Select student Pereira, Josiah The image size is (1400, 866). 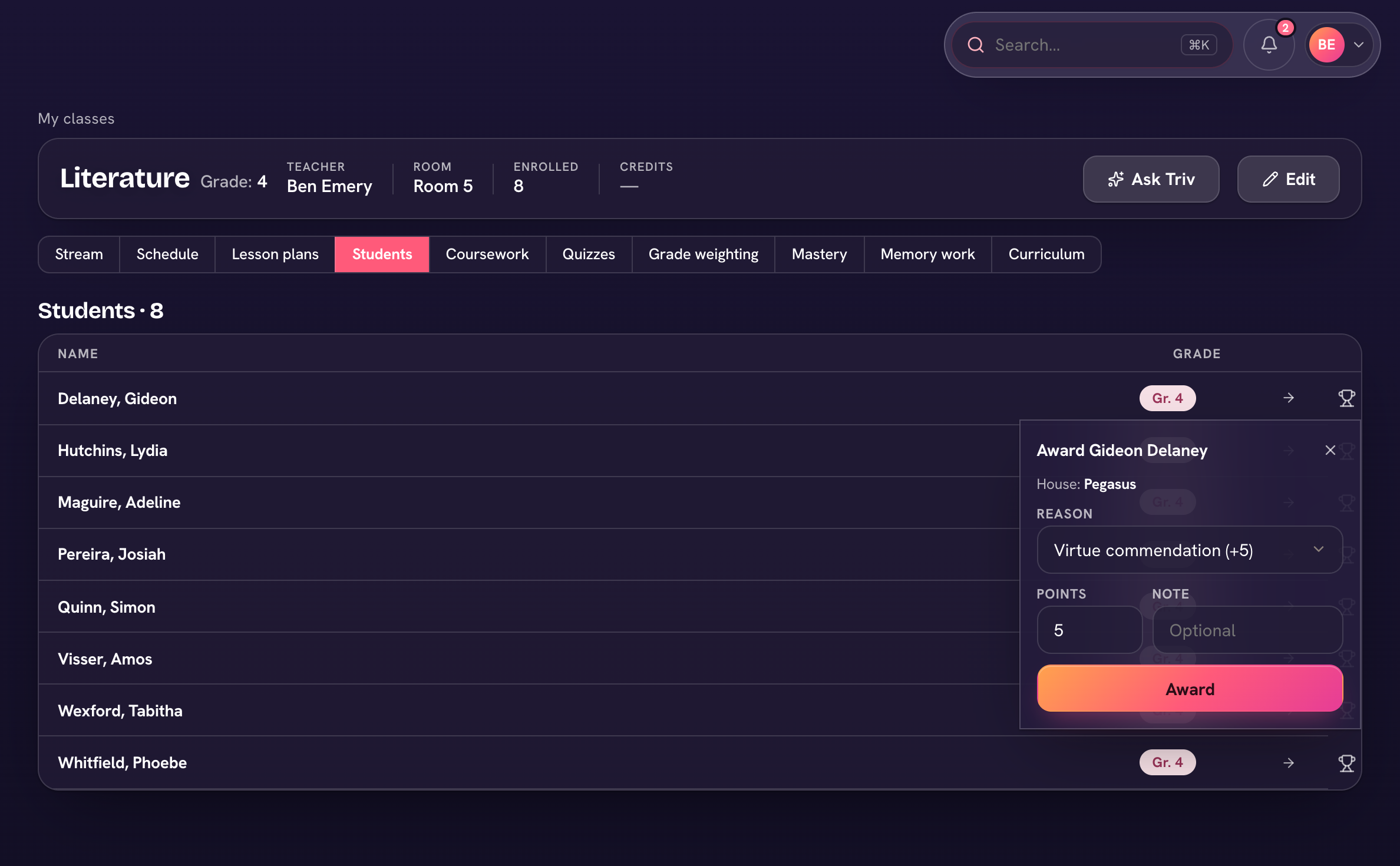[x=111, y=554]
